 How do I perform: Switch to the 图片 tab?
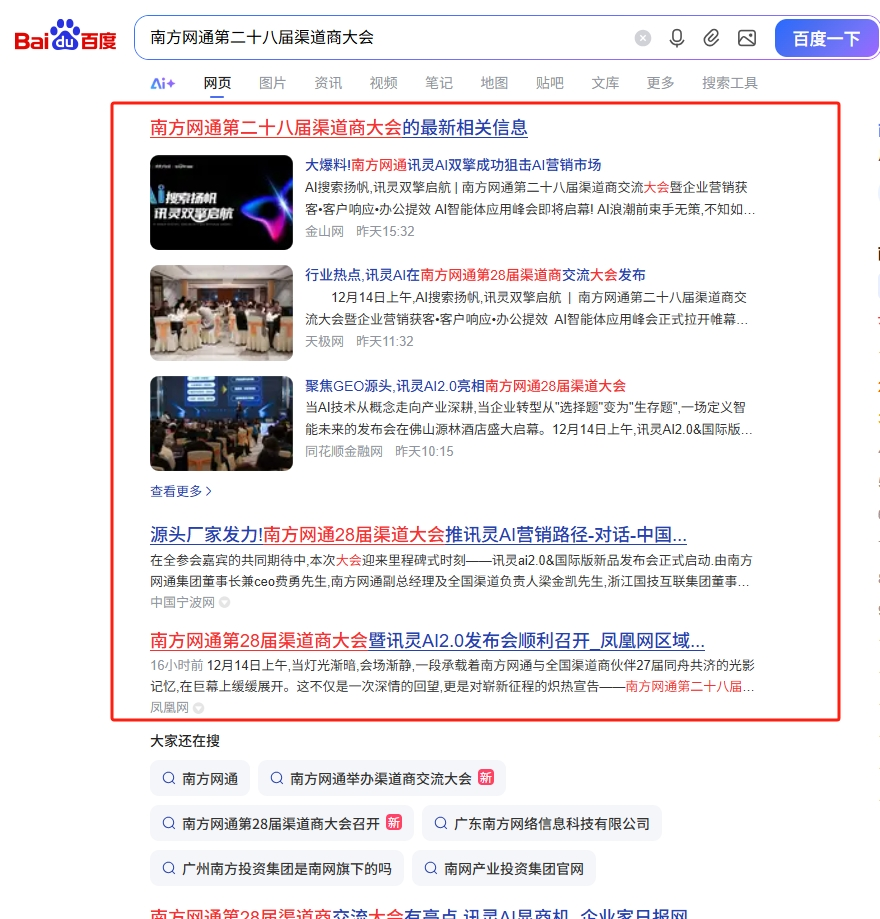pyautogui.click(x=272, y=83)
